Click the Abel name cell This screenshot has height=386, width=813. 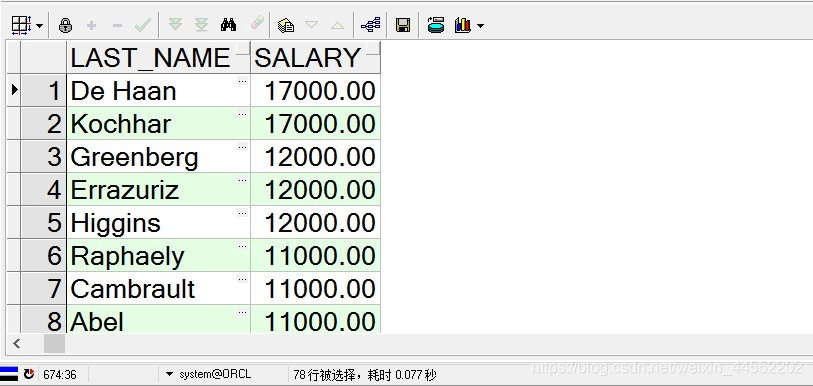coord(158,320)
